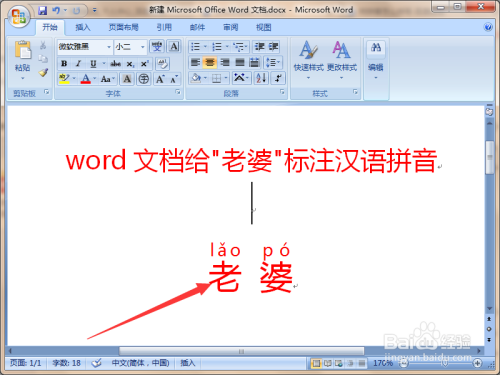The width and height of the screenshot is (500, 375).
Task: Open References (引用) tab
Action: tap(164, 27)
